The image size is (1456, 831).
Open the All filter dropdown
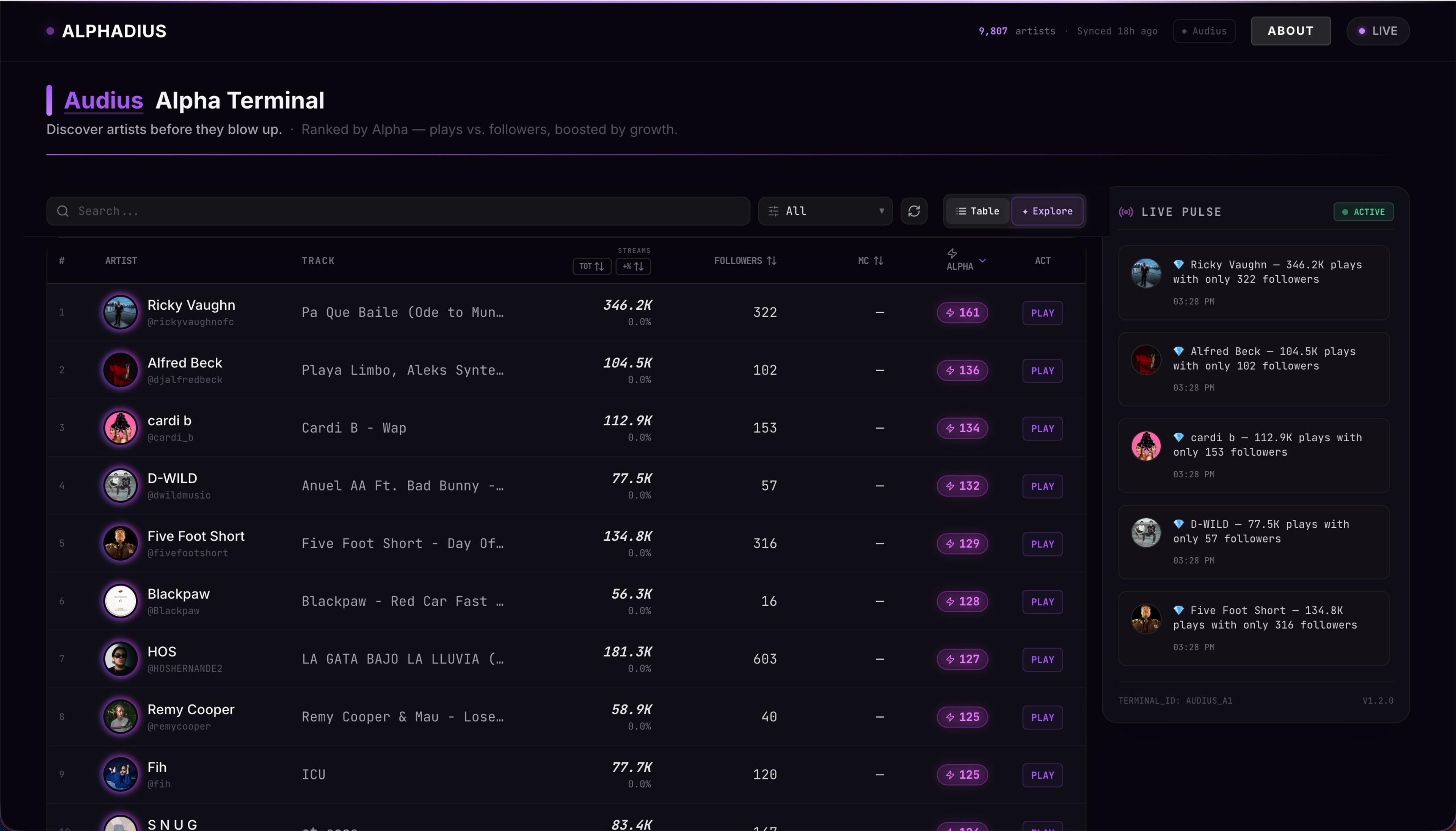[x=825, y=211]
